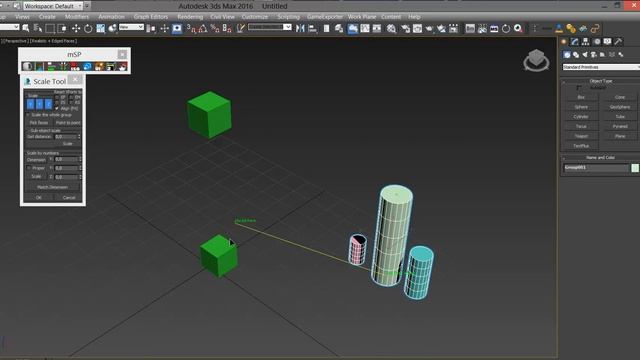Viewport: 640px width, 360px height.
Task: Enable the Proper checkbox
Action: click(29, 168)
